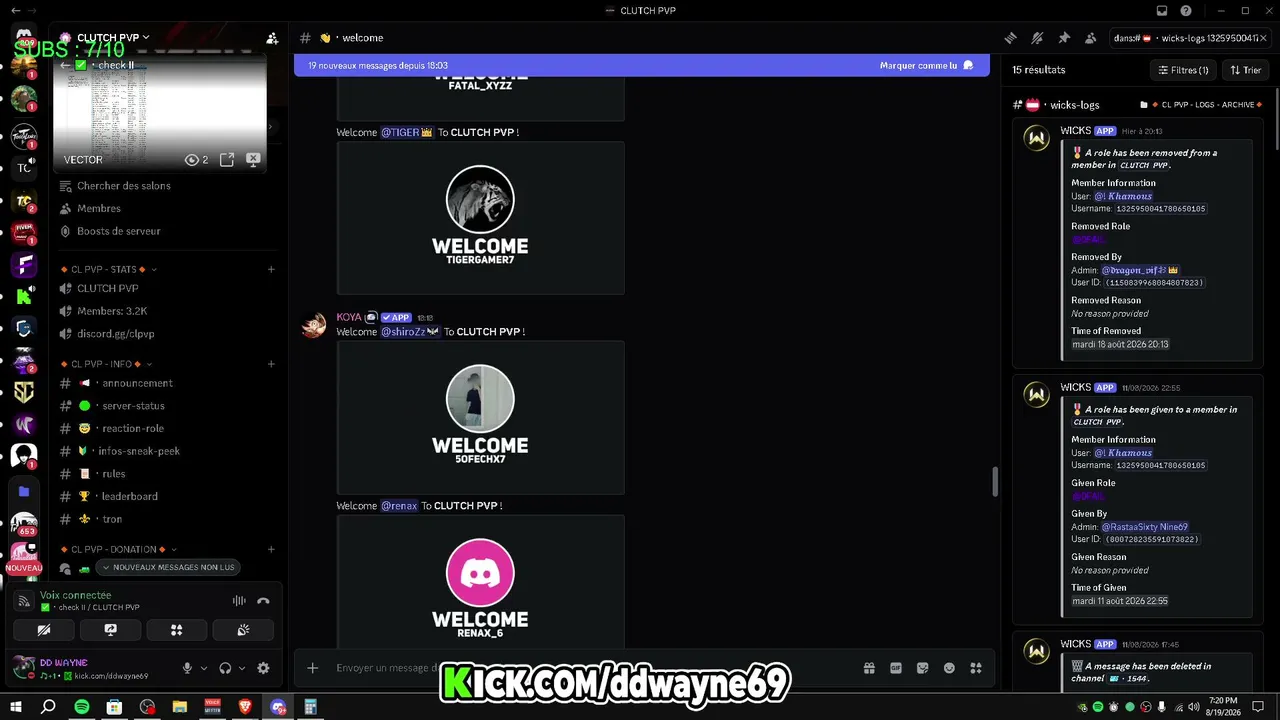Viewport: 1280px width, 720px height.
Task: Open the emoji picker
Action: pyautogui.click(x=949, y=668)
